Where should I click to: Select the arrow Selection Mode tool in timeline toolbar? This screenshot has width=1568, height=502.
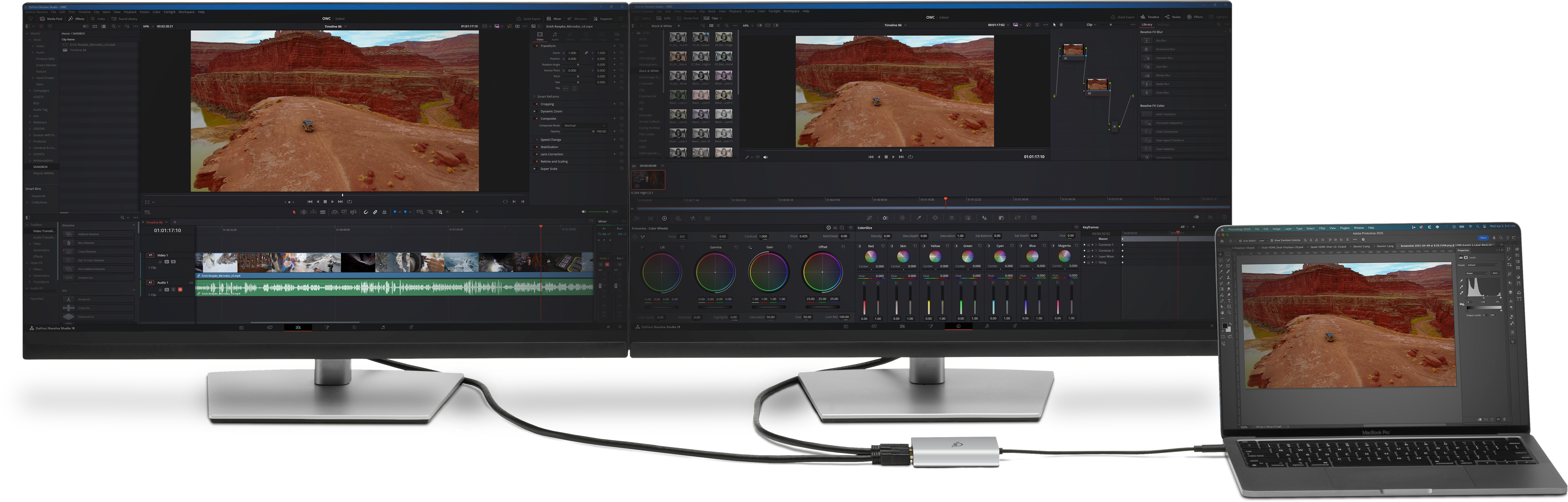tap(294, 212)
